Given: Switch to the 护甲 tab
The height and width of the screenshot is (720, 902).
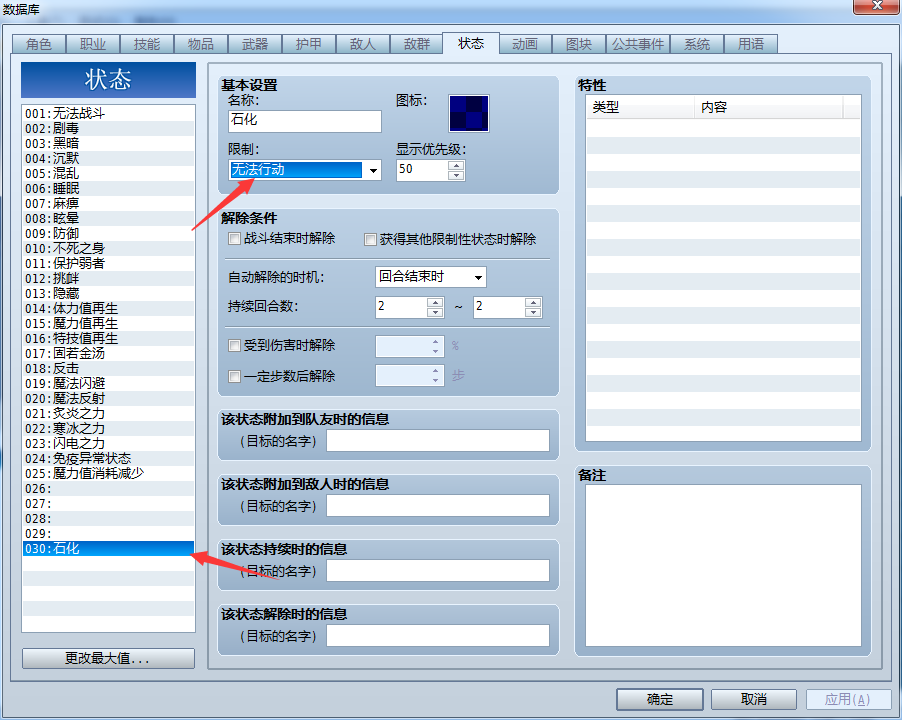Looking at the screenshot, I should click(309, 44).
